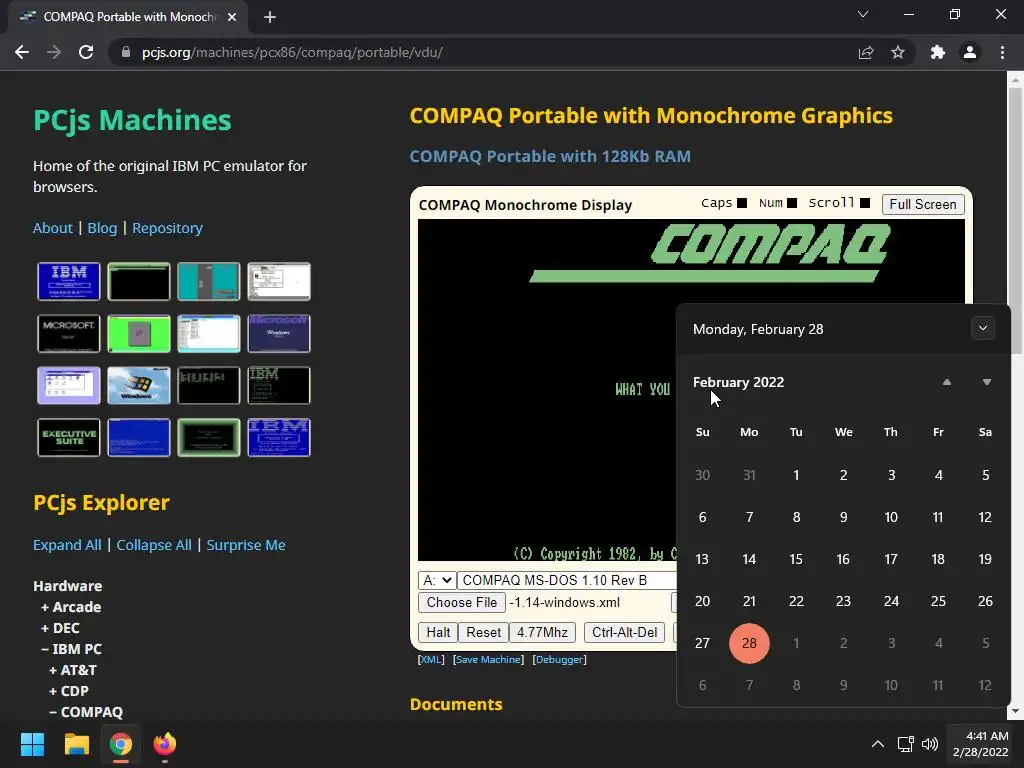
Task: Collapse the IBM PC tree node
Action: [x=71, y=648]
